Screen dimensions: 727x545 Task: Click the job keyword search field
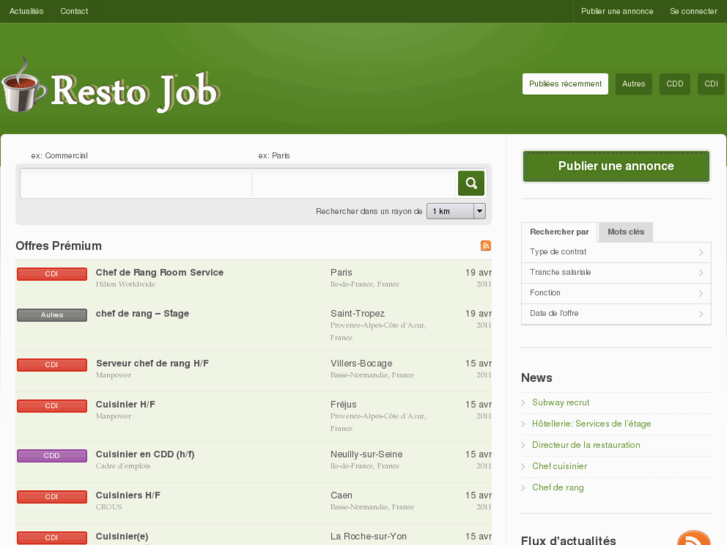pos(136,184)
